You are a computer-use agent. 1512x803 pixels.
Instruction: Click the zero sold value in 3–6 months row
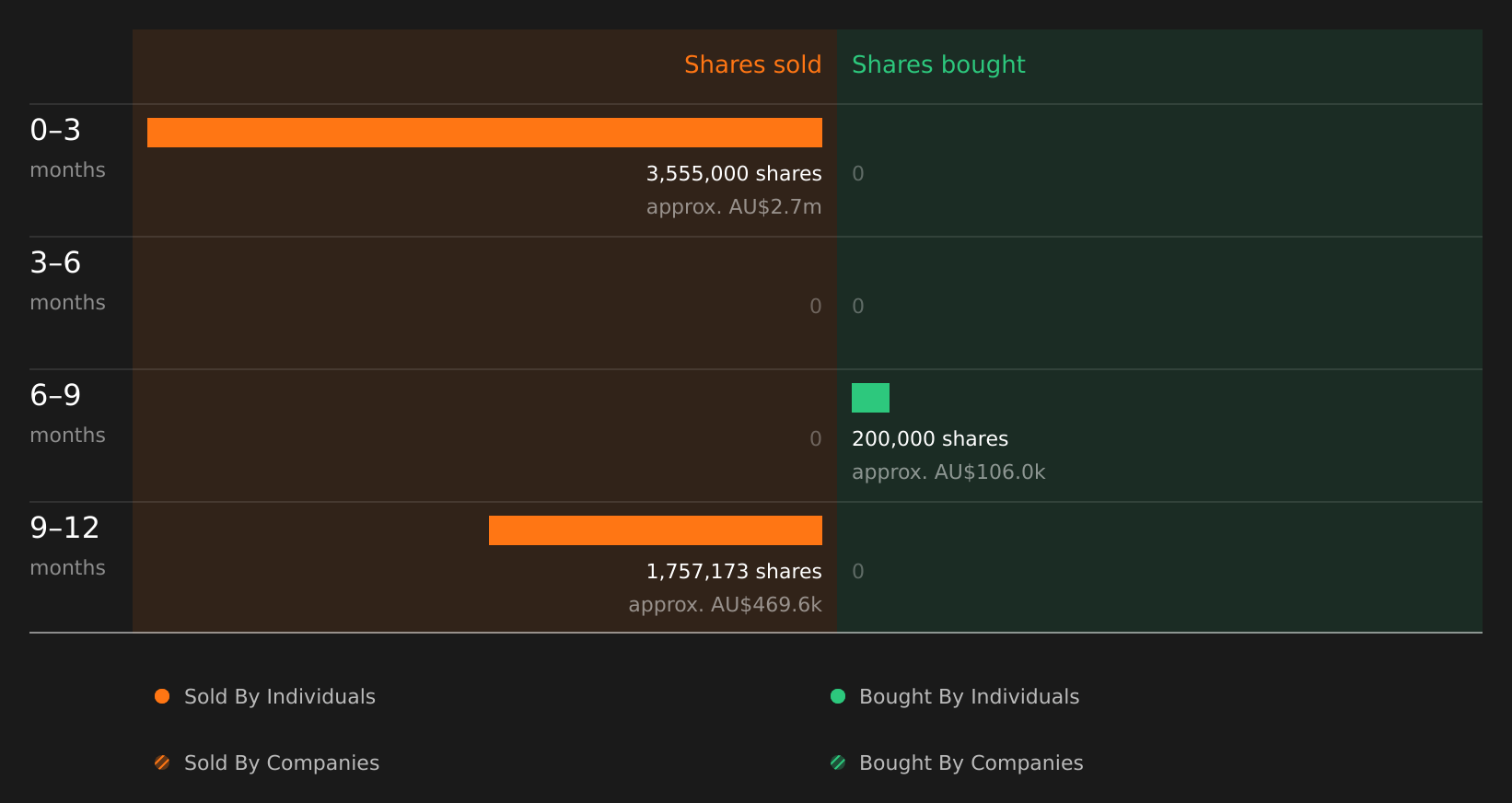(x=816, y=306)
